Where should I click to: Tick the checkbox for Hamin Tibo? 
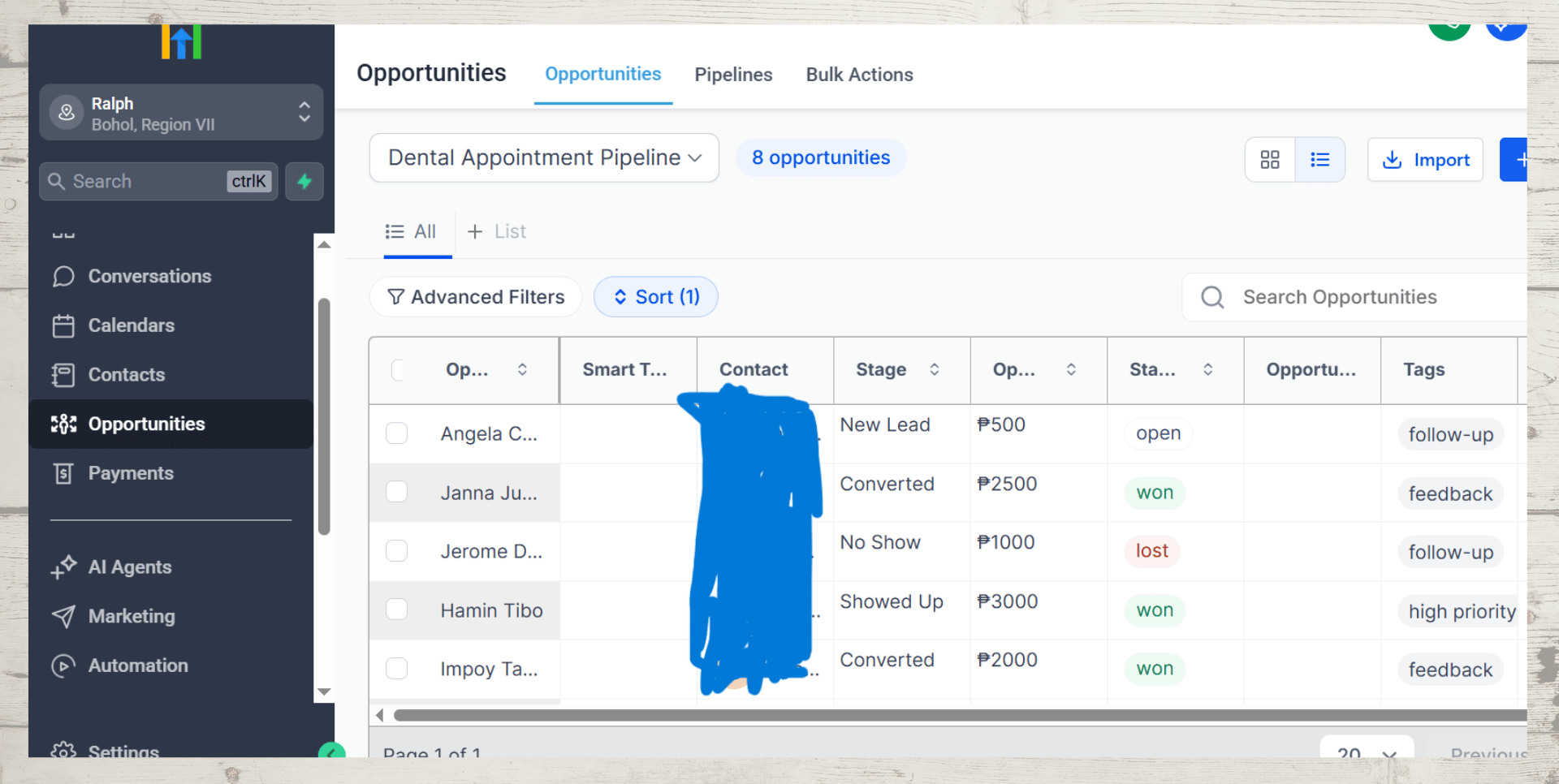click(x=396, y=610)
